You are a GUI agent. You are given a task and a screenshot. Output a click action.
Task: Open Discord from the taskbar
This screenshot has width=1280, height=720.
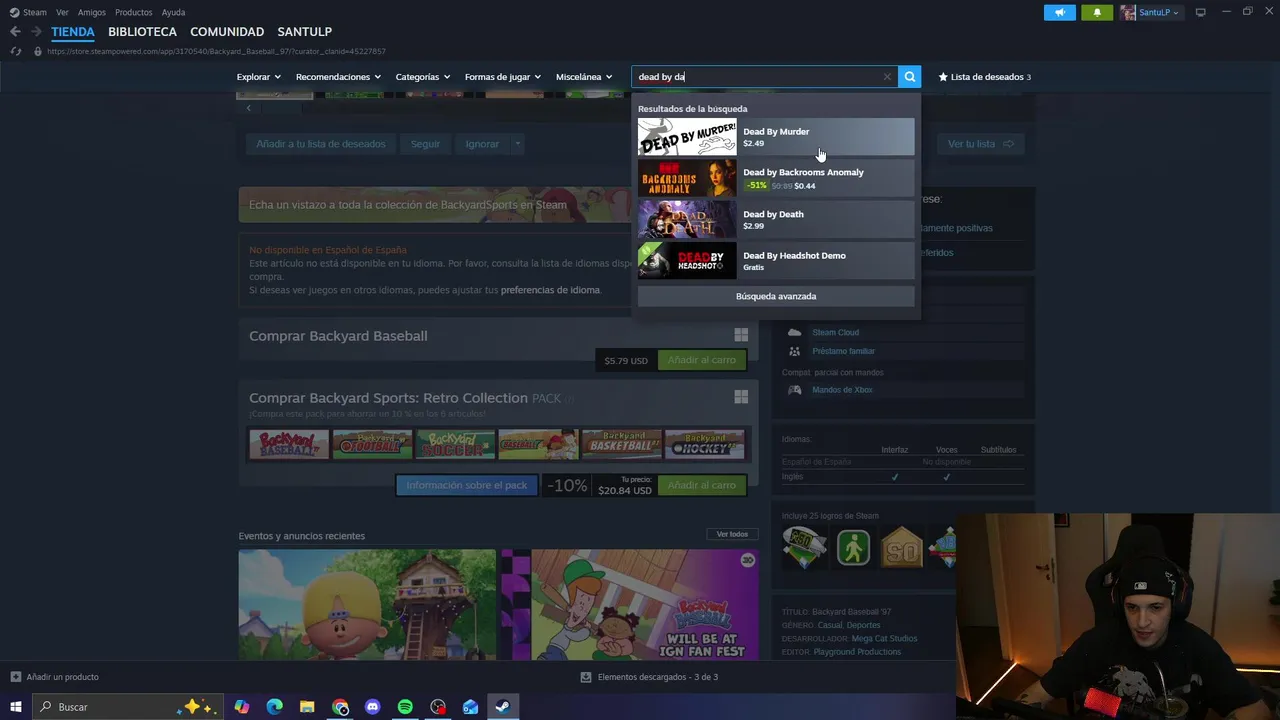(x=373, y=707)
